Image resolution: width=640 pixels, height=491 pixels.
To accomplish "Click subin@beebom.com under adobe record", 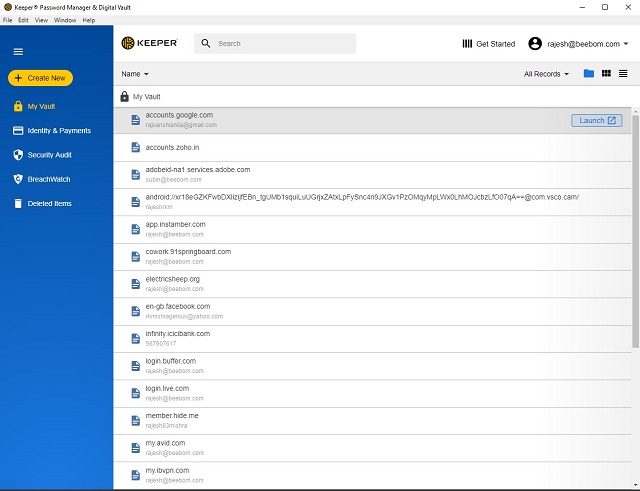I will pyautogui.click(x=173, y=180).
